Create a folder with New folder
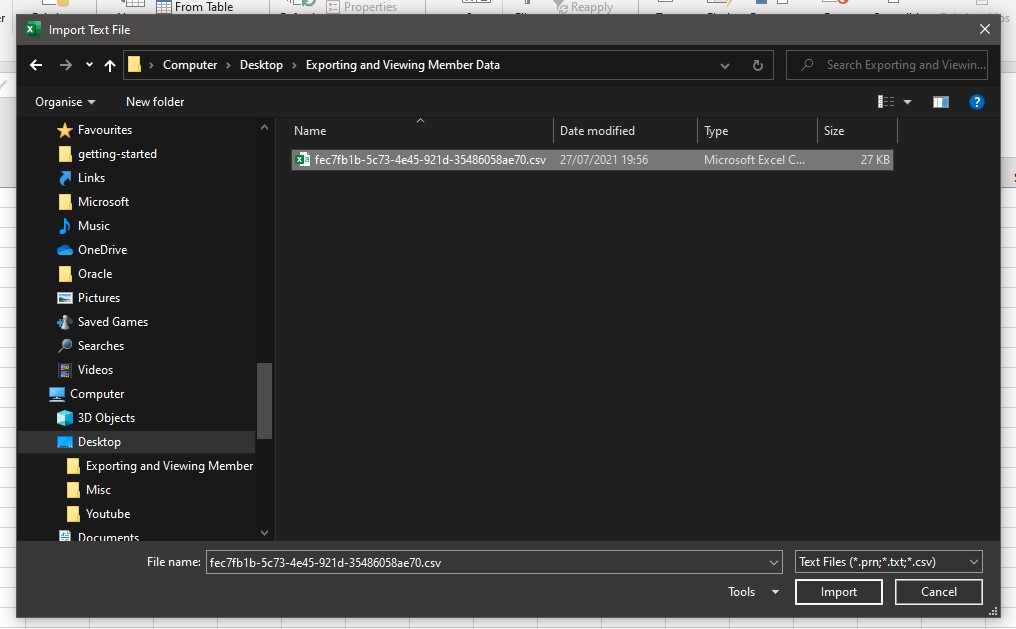 pos(155,101)
